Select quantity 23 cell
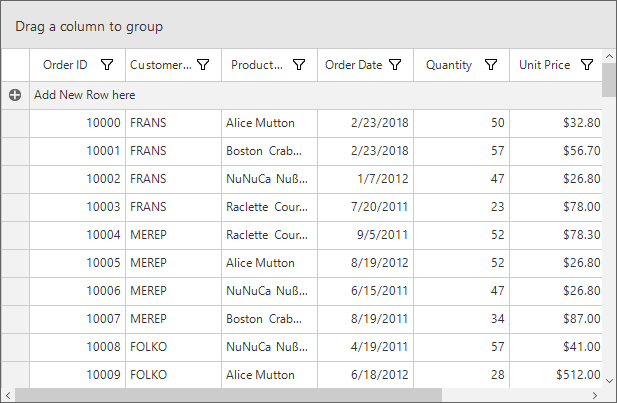The height and width of the screenshot is (403, 617). point(462,207)
